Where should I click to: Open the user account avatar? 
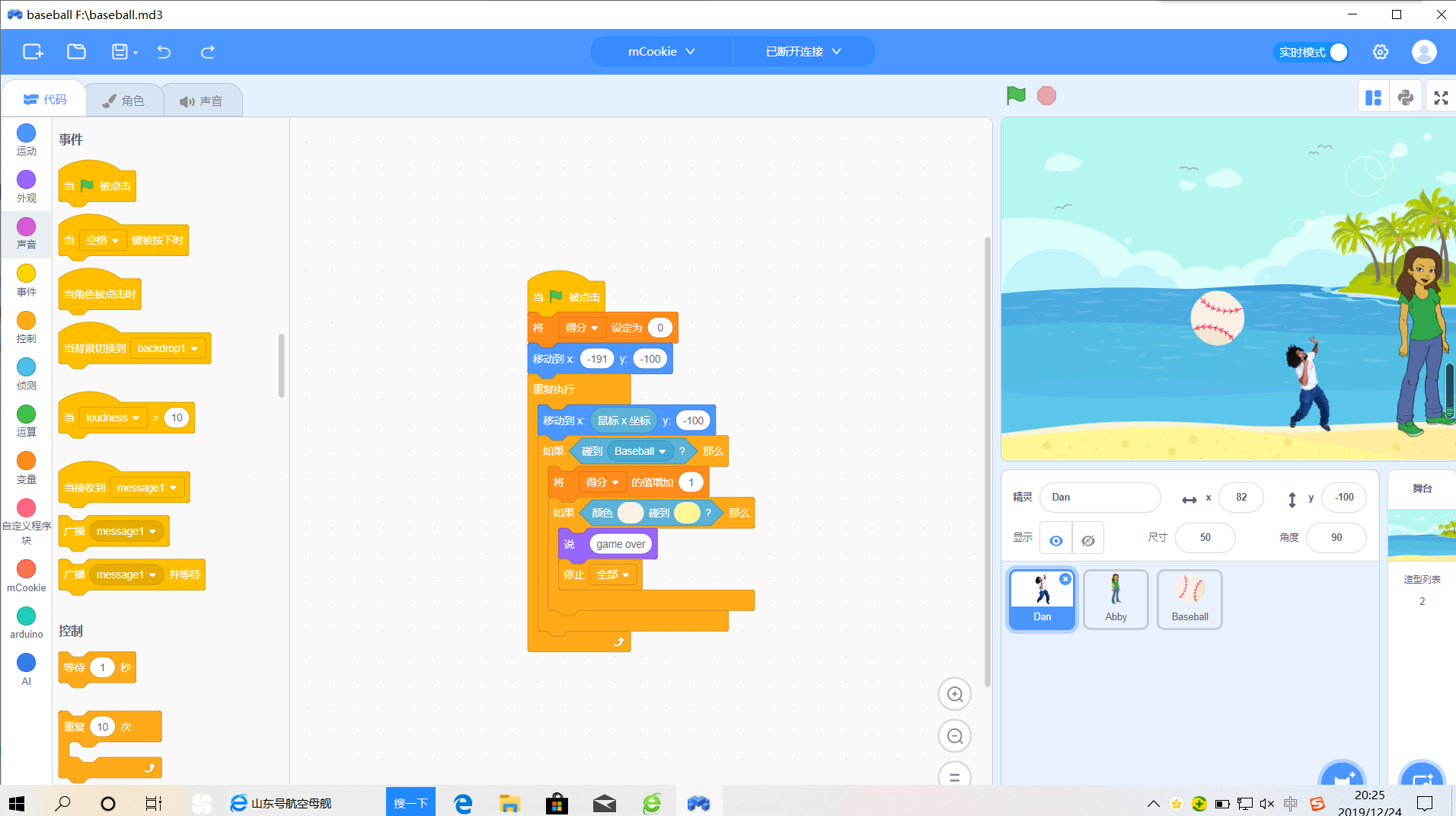coord(1424,52)
